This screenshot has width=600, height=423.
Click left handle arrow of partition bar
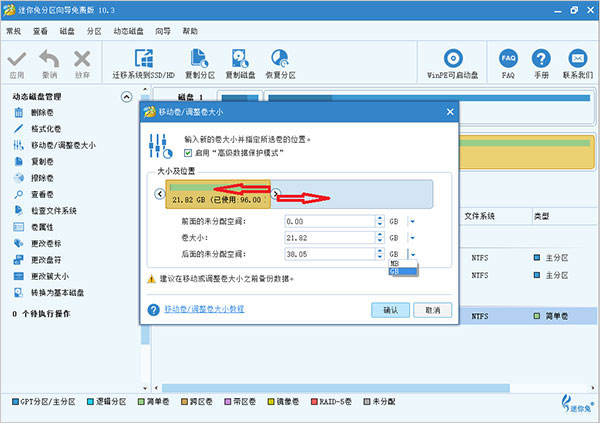click(160, 194)
